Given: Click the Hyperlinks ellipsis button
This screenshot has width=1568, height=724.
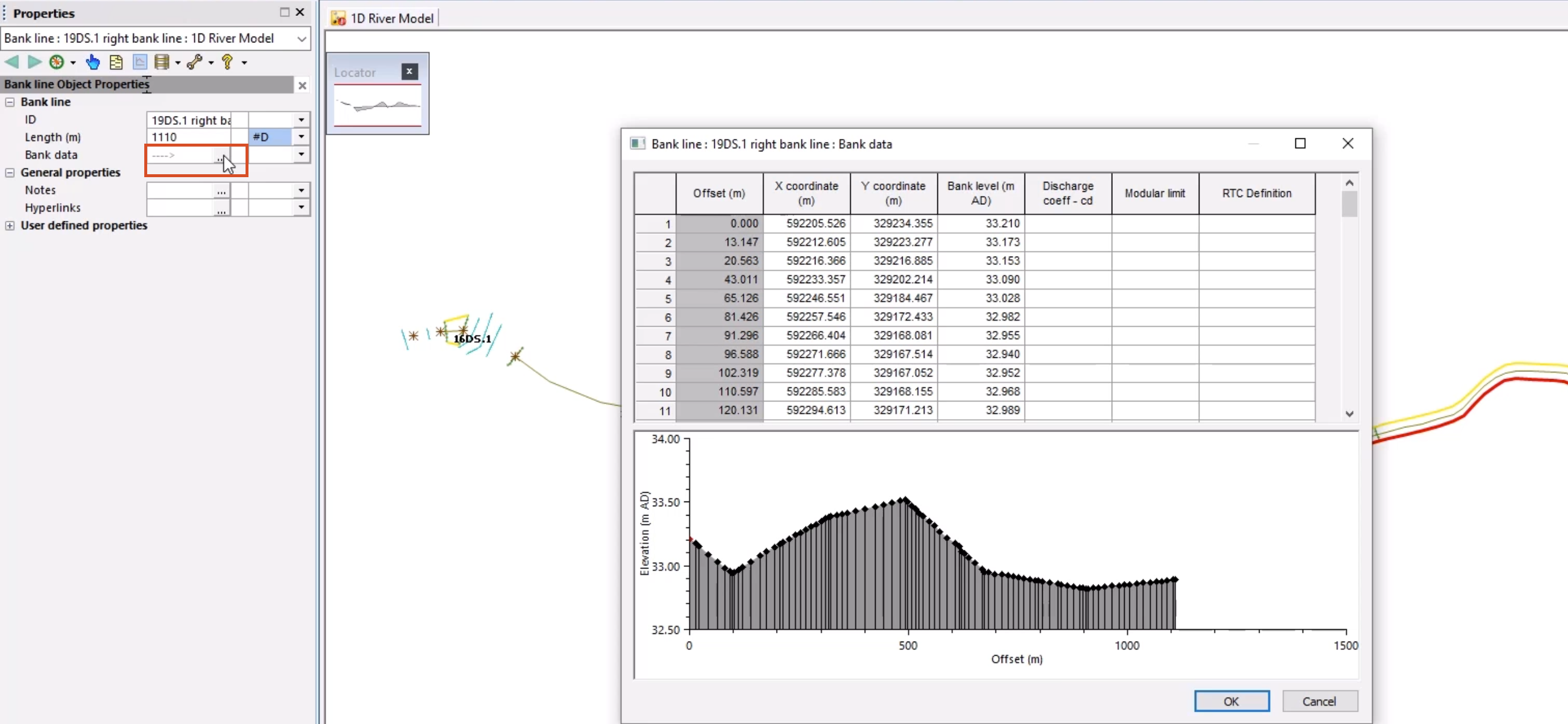Looking at the screenshot, I should click(221, 208).
